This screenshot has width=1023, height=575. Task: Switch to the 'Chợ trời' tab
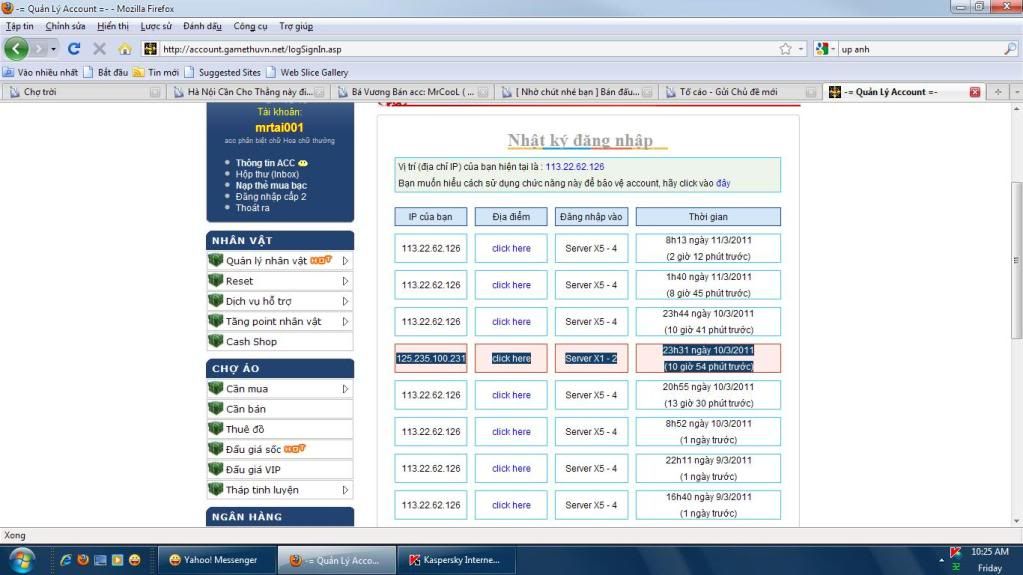(84, 92)
